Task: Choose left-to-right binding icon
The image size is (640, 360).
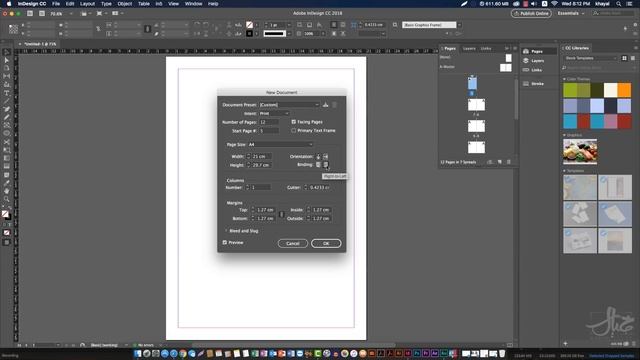Action: [x=318, y=164]
